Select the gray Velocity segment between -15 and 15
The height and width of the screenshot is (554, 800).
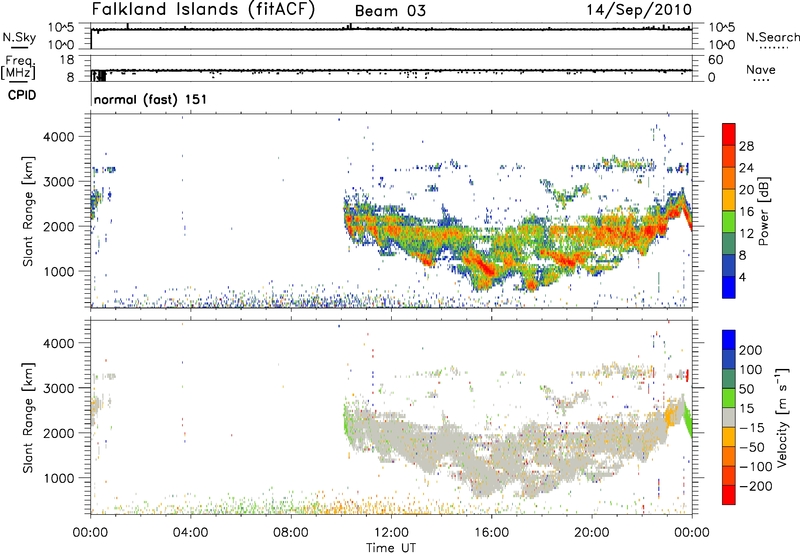click(729, 417)
